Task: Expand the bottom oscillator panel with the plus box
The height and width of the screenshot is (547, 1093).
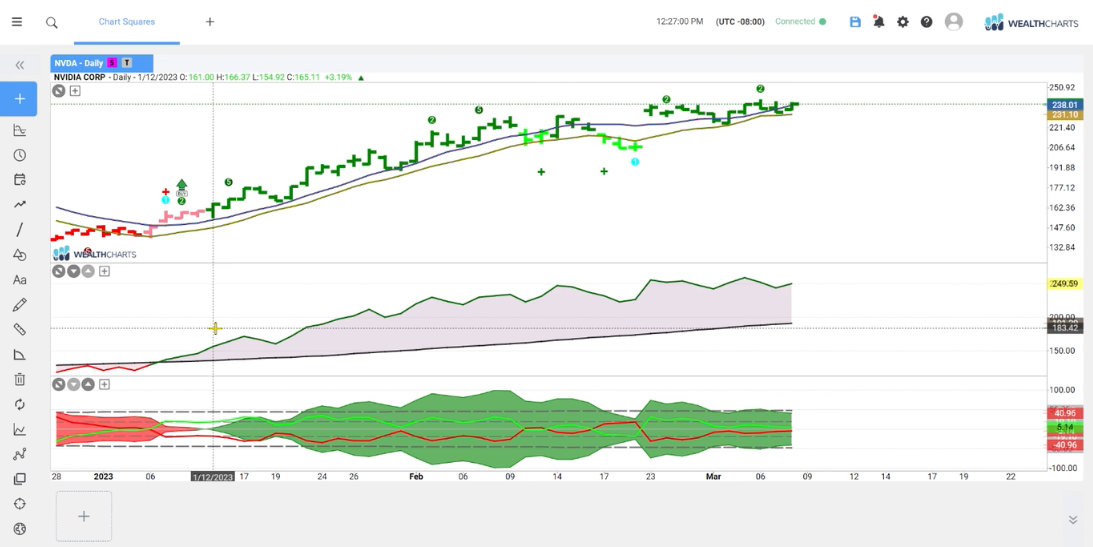Action: 104,384
